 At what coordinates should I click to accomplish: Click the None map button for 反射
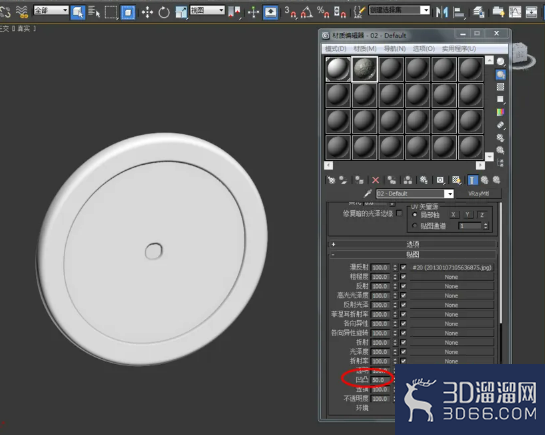click(x=452, y=286)
